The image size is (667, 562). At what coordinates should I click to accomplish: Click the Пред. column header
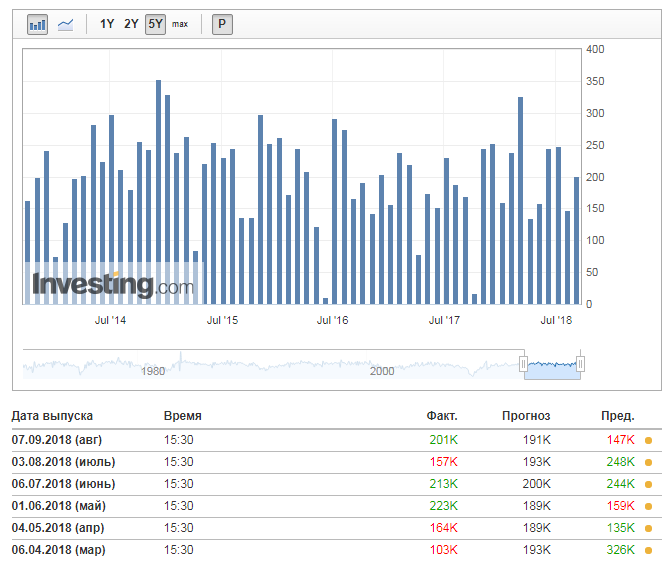pos(618,416)
